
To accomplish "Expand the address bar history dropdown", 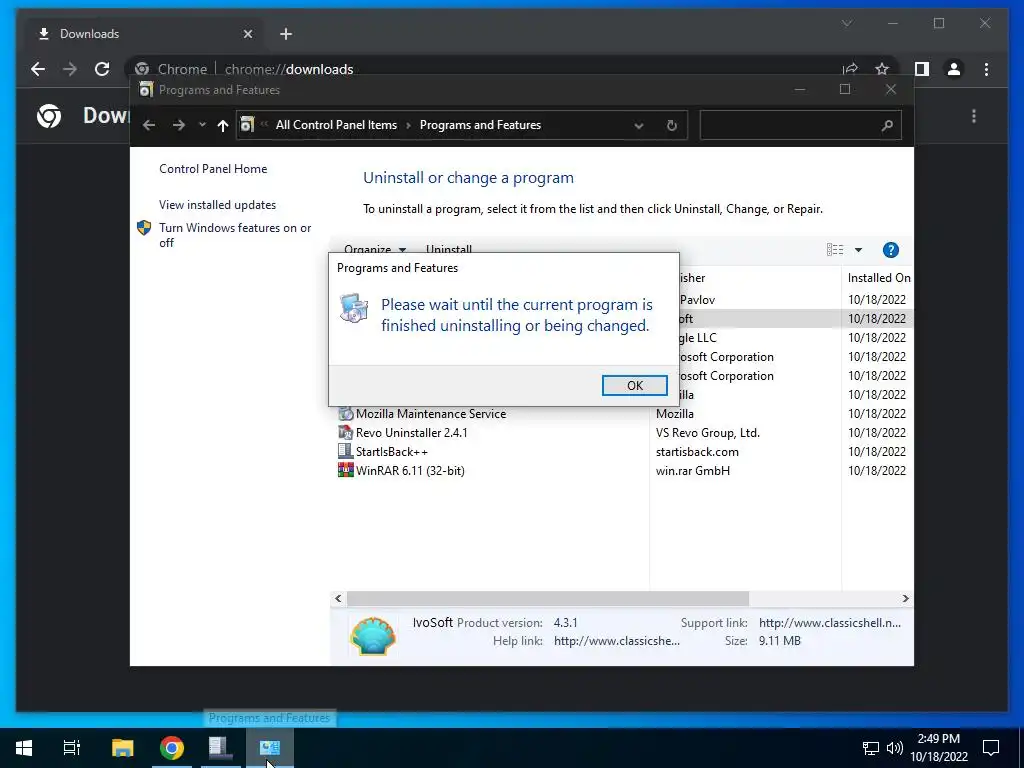I will click(639, 125).
